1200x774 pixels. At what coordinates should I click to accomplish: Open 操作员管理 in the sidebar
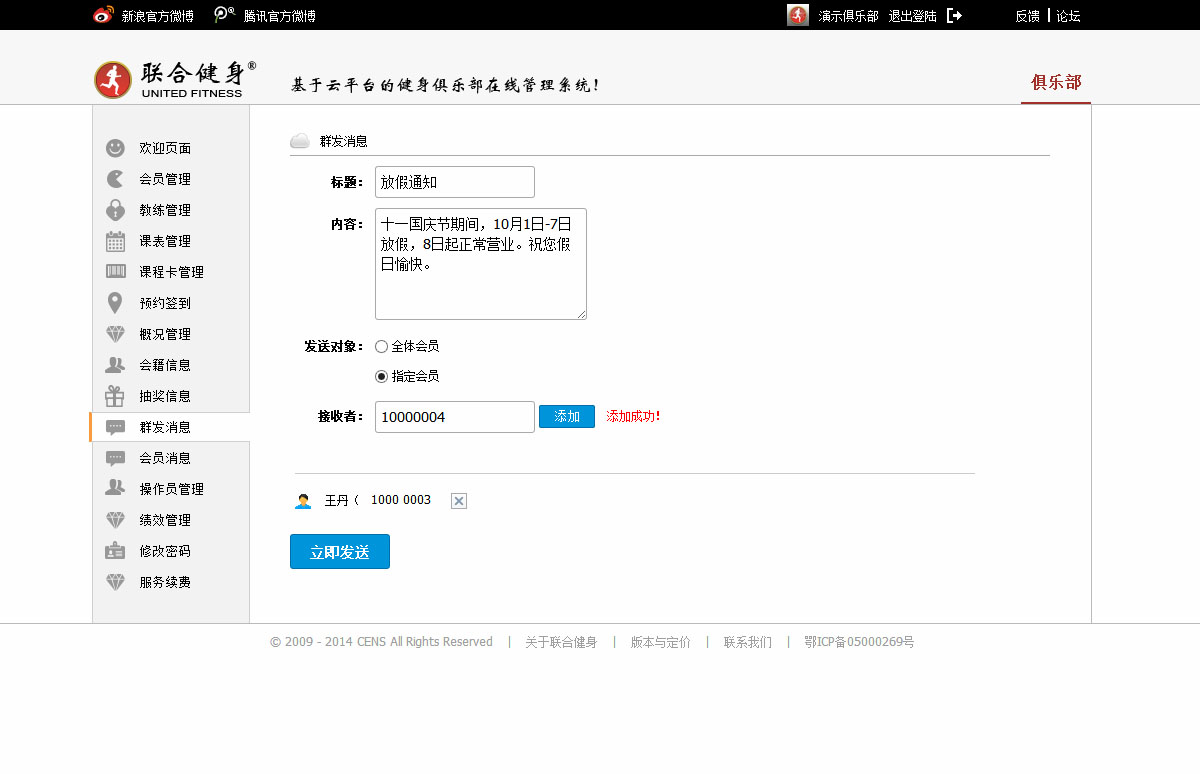coord(171,489)
